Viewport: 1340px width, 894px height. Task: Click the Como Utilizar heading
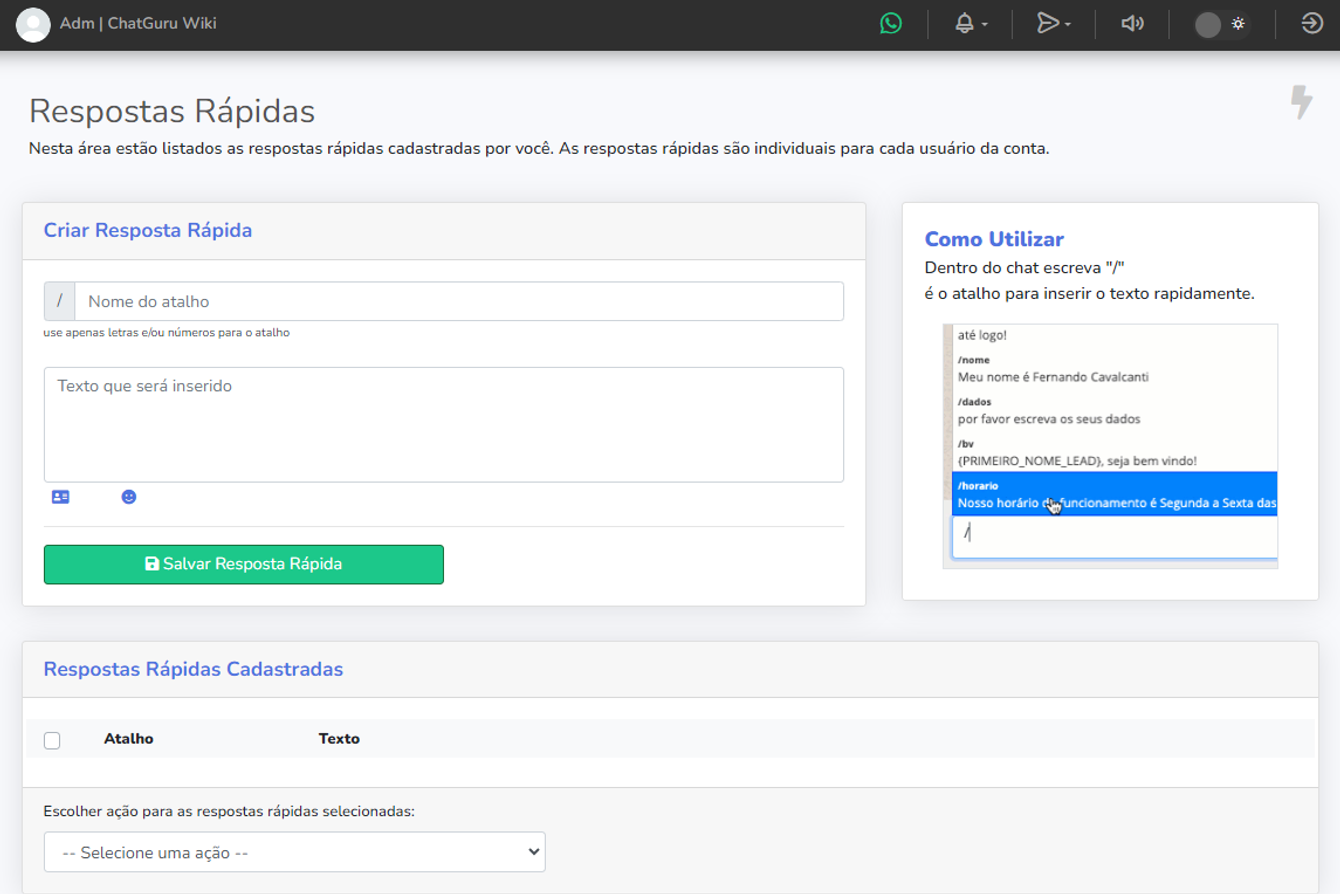click(x=994, y=239)
